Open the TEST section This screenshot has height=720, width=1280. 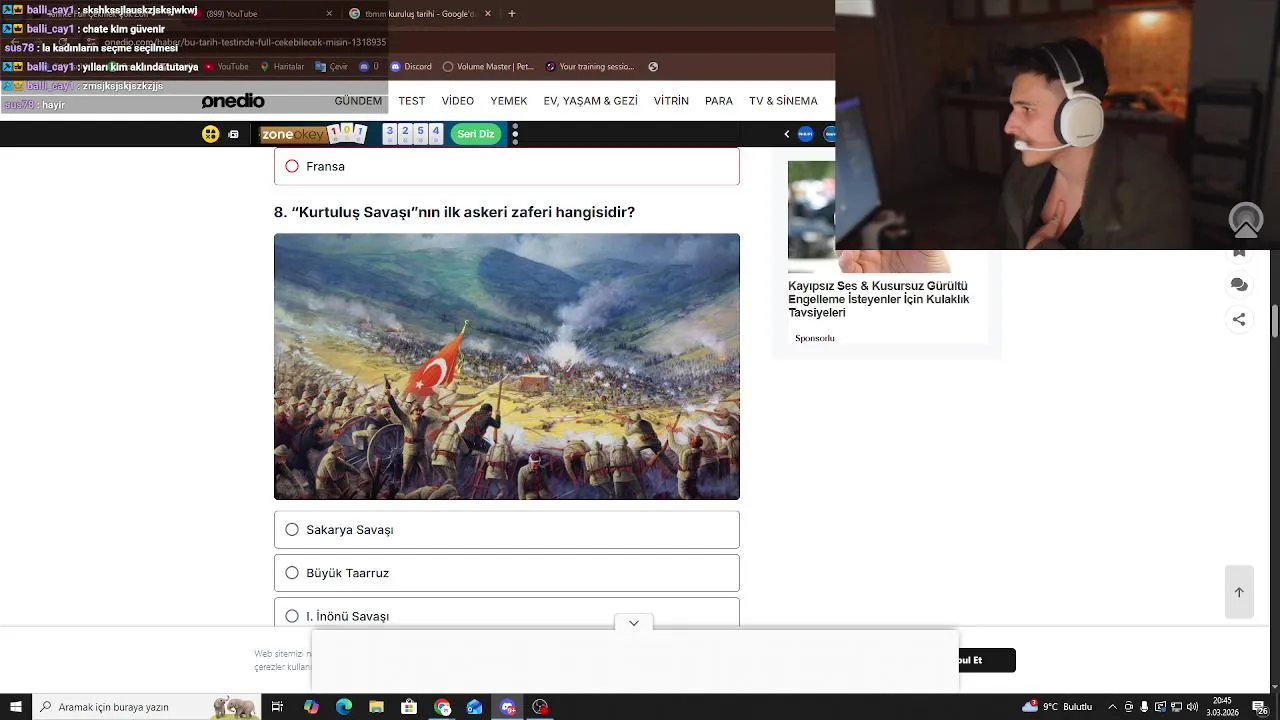point(411,101)
